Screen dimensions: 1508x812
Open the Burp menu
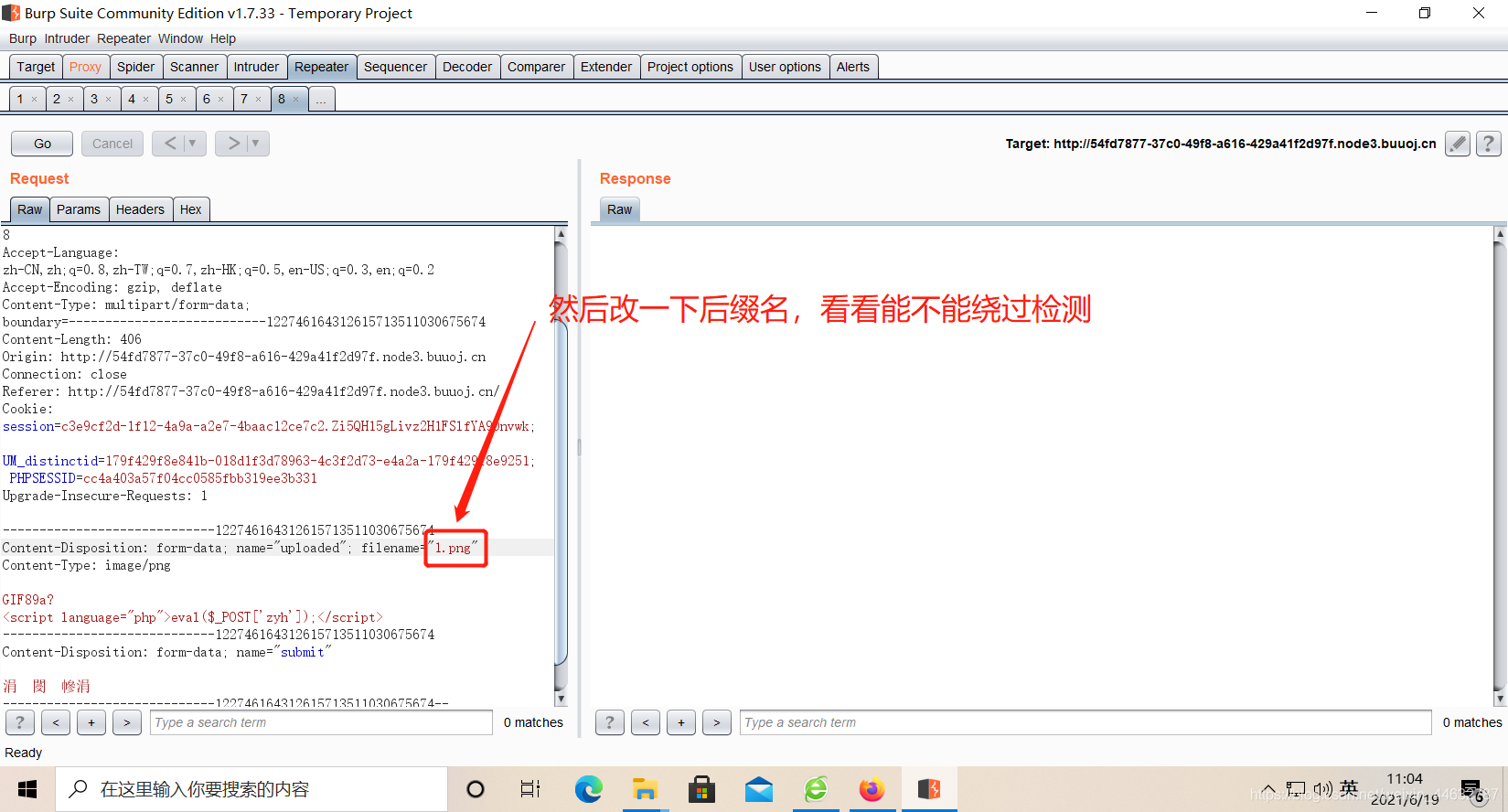(23, 38)
